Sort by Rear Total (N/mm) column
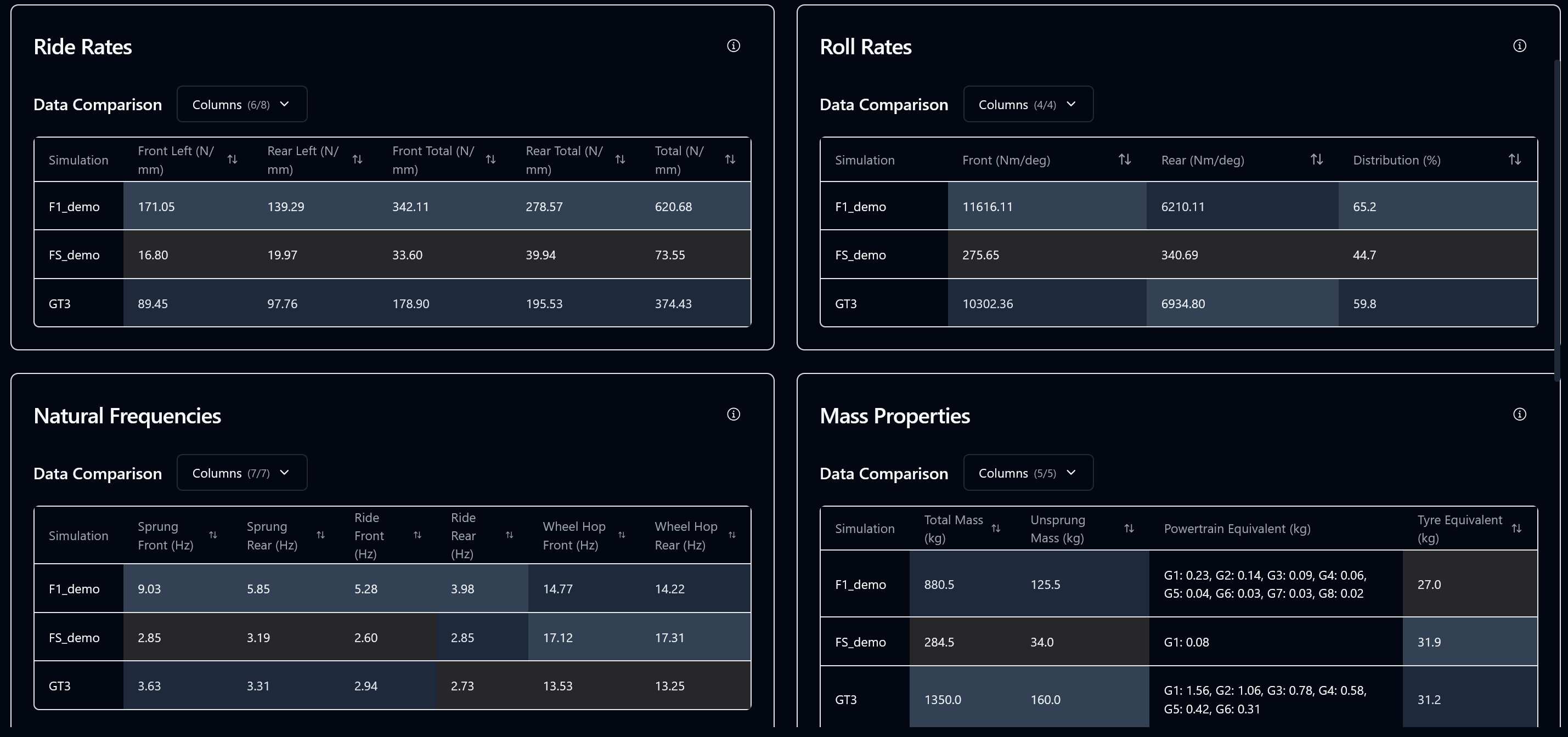Viewport: 1568px width, 737px height. pyautogui.click(x=621, y=160)
